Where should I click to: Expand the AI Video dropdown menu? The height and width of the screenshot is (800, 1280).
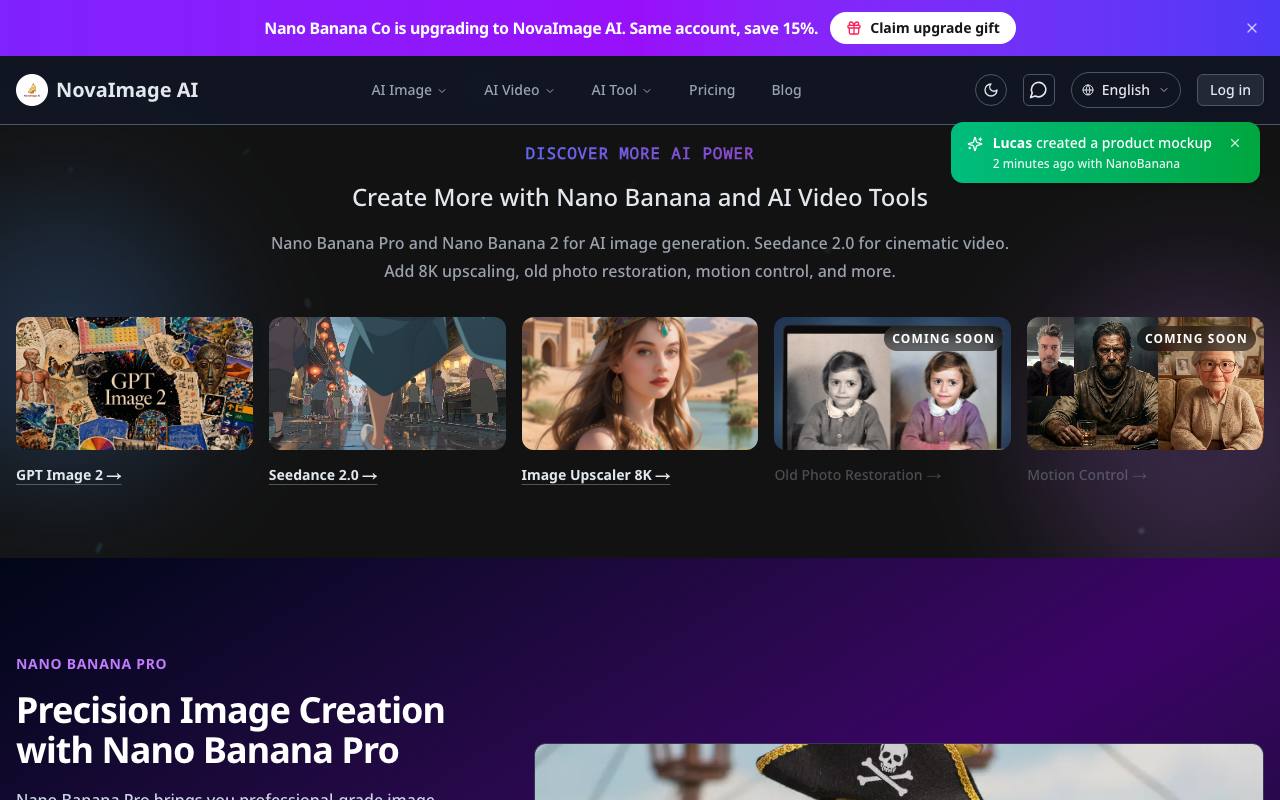519,90
